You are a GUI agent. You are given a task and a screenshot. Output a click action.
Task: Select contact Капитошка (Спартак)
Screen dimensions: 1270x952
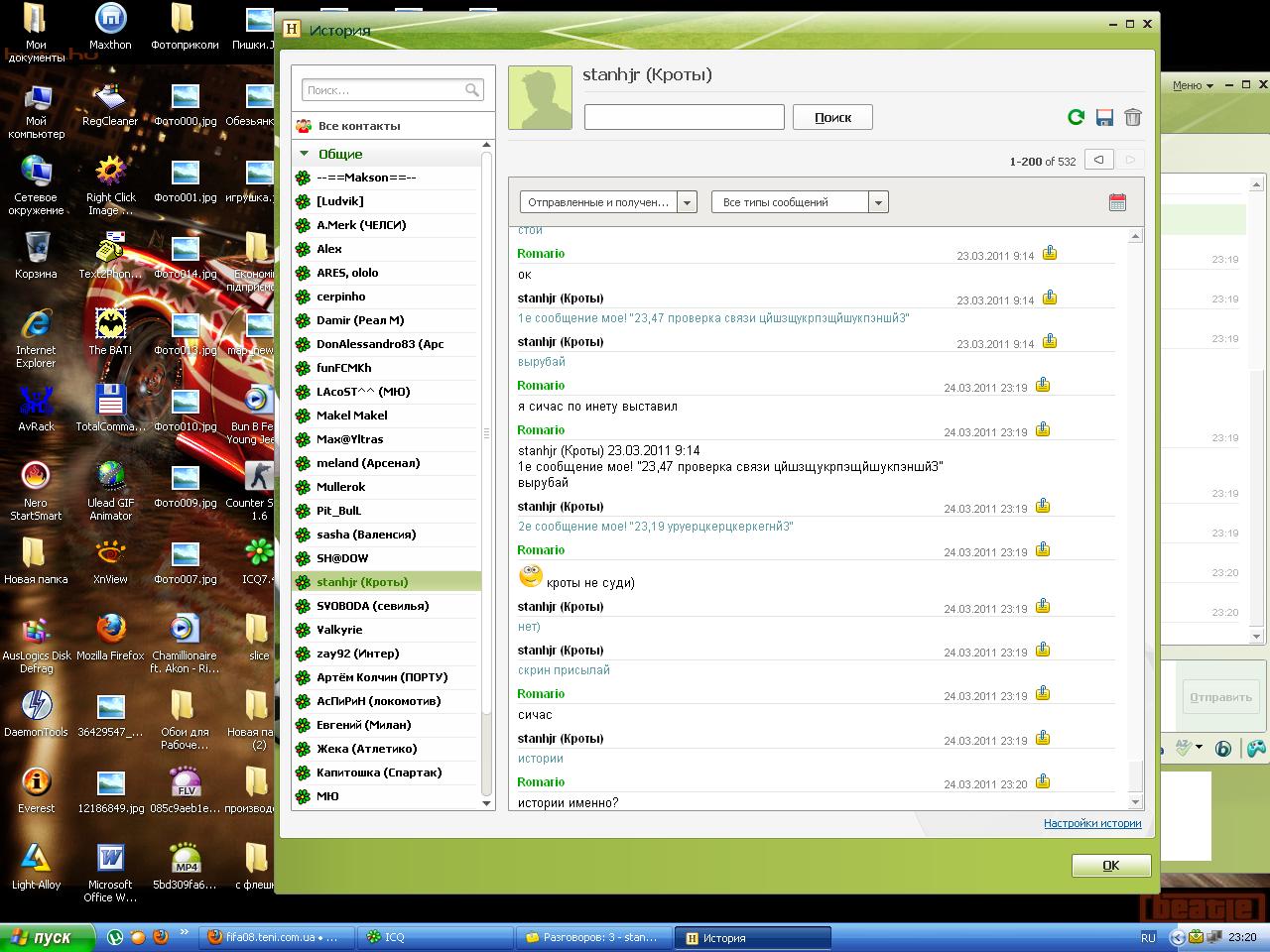click(x=387, y=773)
